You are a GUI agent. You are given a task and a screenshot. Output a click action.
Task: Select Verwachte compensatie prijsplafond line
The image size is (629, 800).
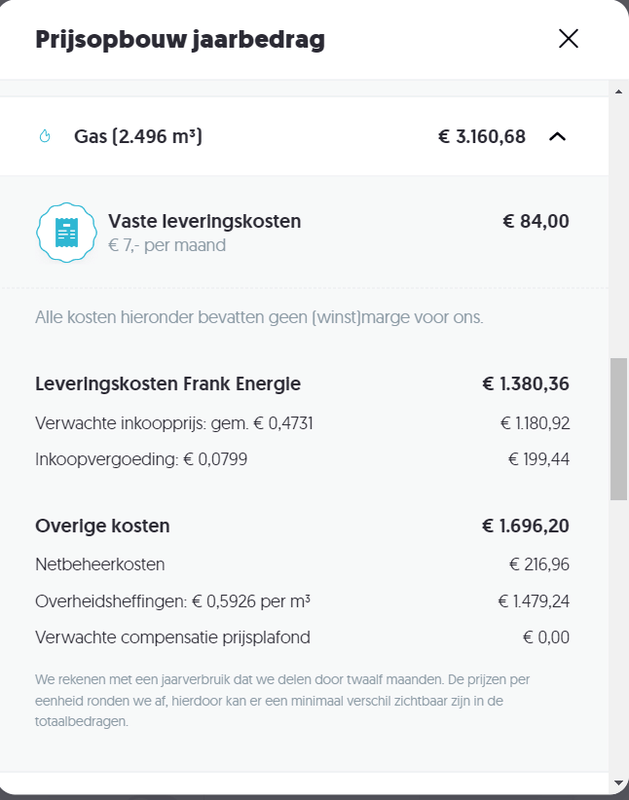coord(172,637)
